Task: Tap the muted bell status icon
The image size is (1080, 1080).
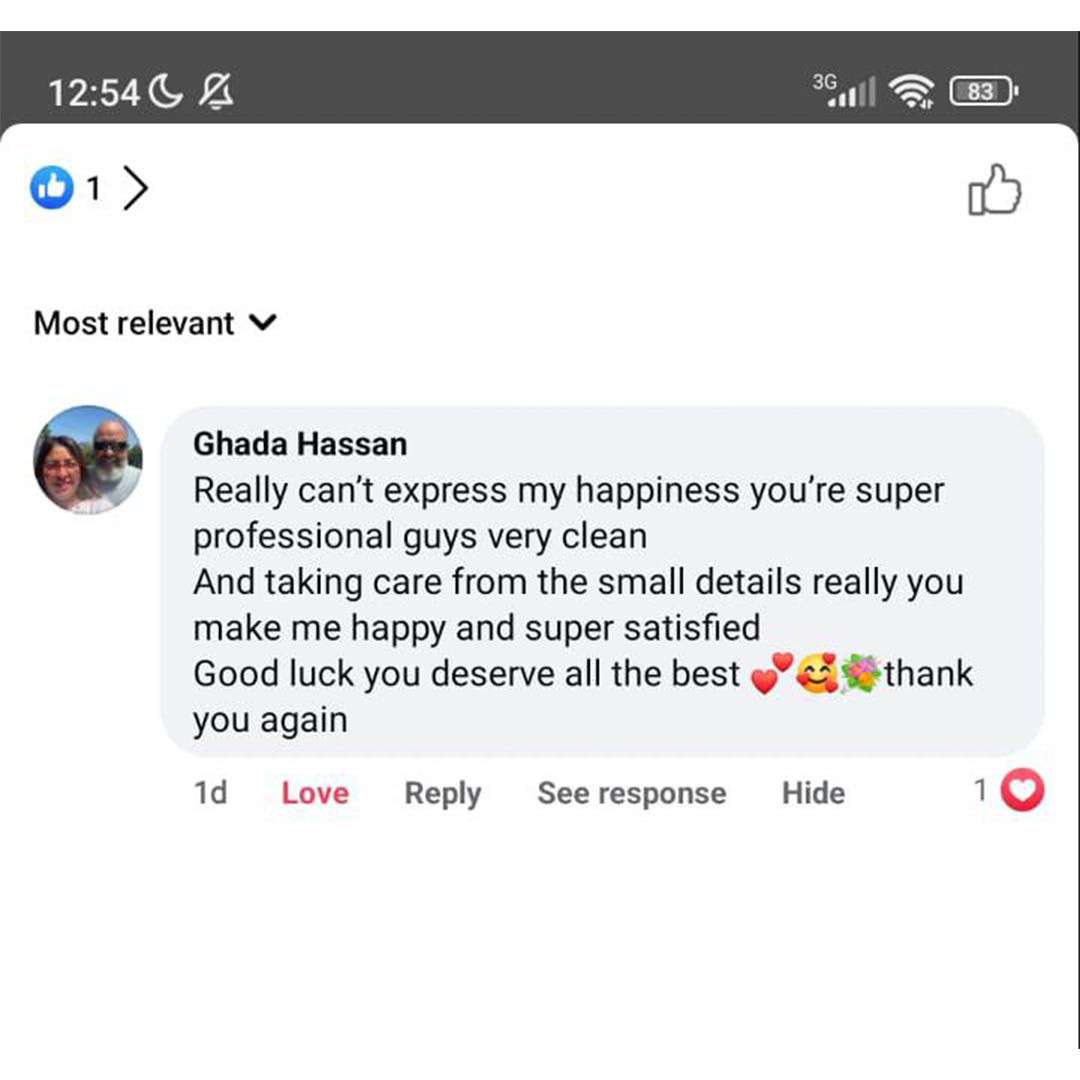Action: click(216, 93)
